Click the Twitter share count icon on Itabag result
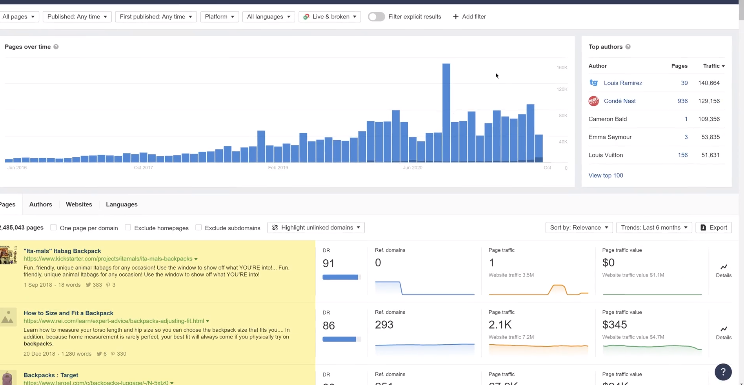 tap(88, 285)
